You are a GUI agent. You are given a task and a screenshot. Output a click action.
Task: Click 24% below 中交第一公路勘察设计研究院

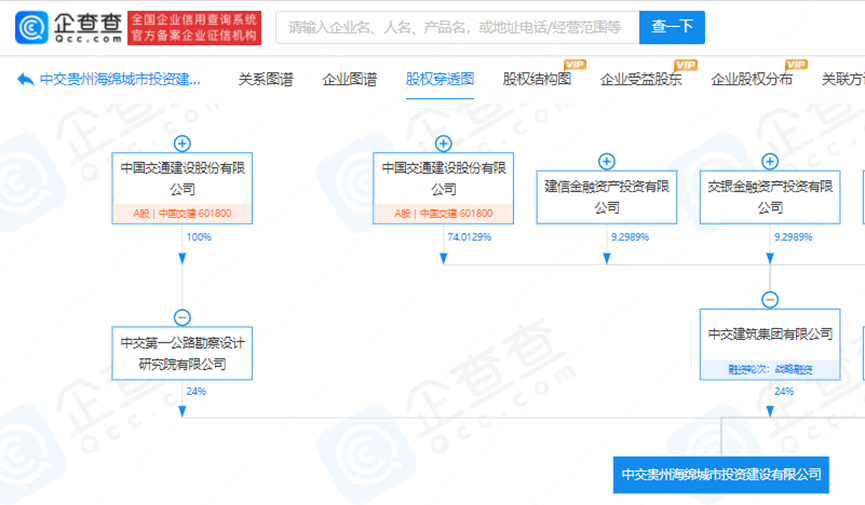coord(196,391)
